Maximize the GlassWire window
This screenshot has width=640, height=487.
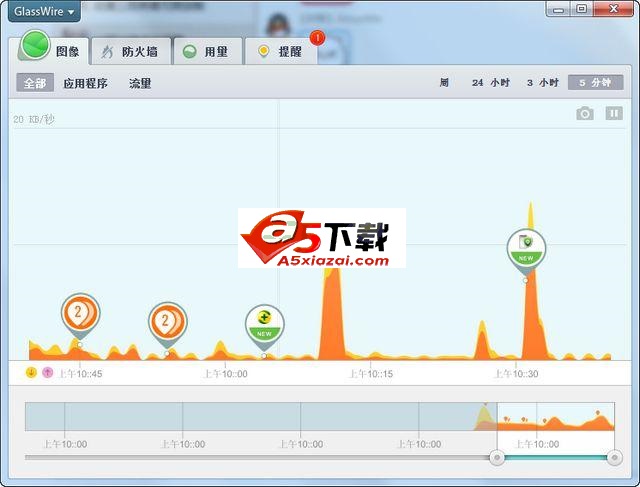tap(582, 9)
